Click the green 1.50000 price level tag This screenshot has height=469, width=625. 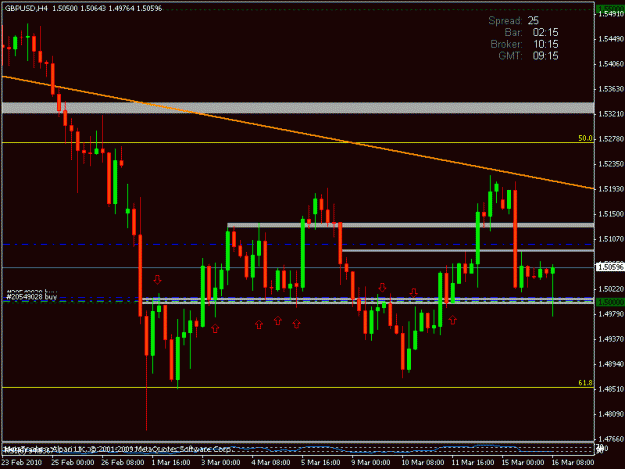610,302
